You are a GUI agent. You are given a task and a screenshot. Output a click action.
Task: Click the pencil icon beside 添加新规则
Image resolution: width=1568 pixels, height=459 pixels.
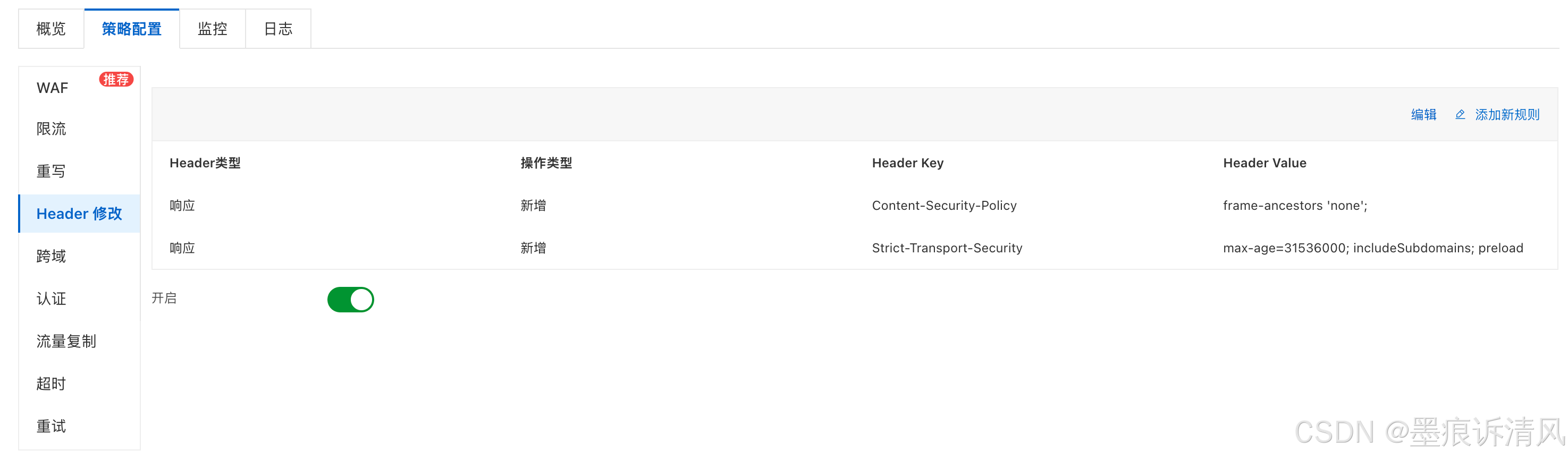click(x=1460, y=114)
